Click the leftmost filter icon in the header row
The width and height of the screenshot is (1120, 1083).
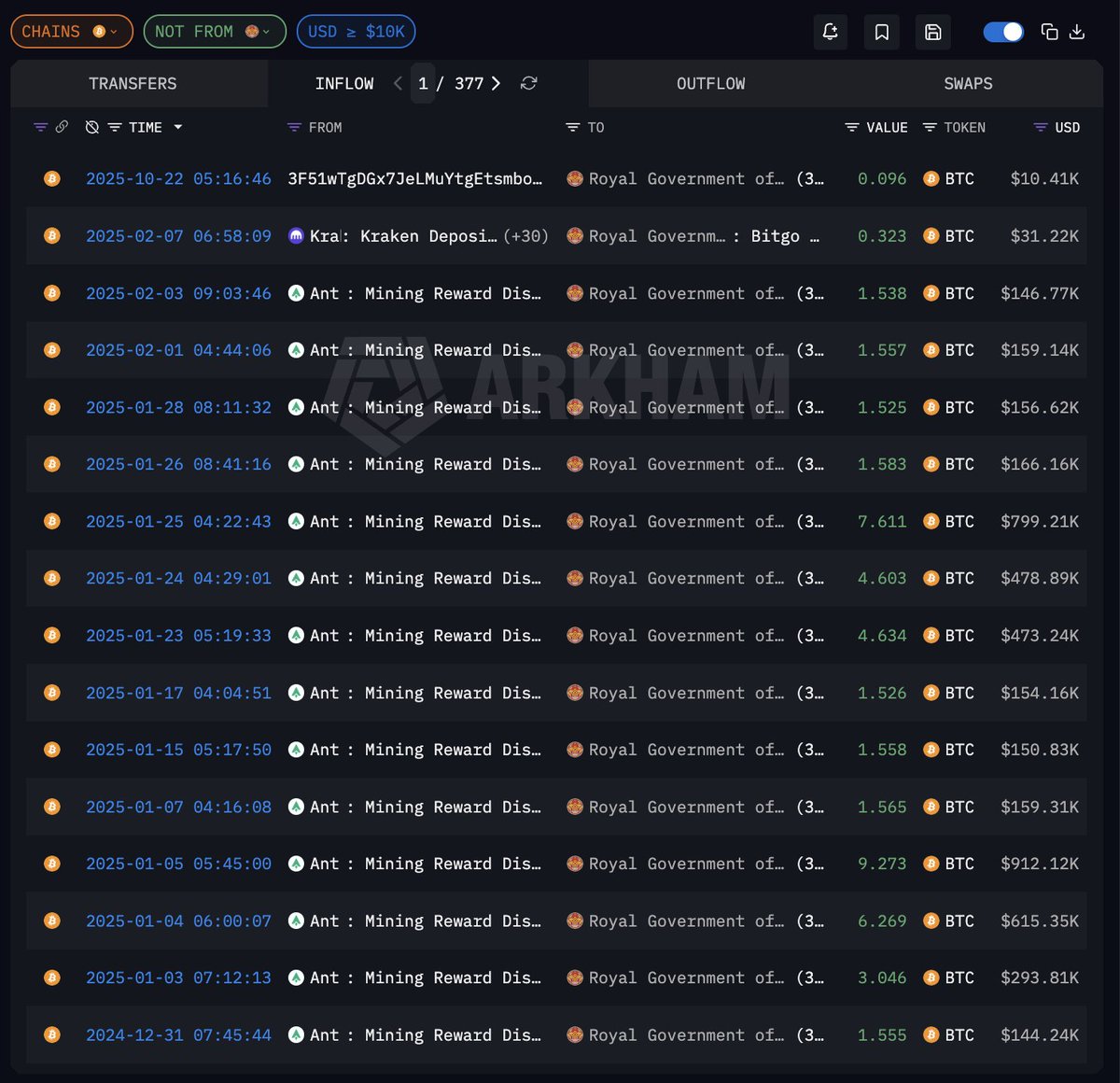[40, 127]
